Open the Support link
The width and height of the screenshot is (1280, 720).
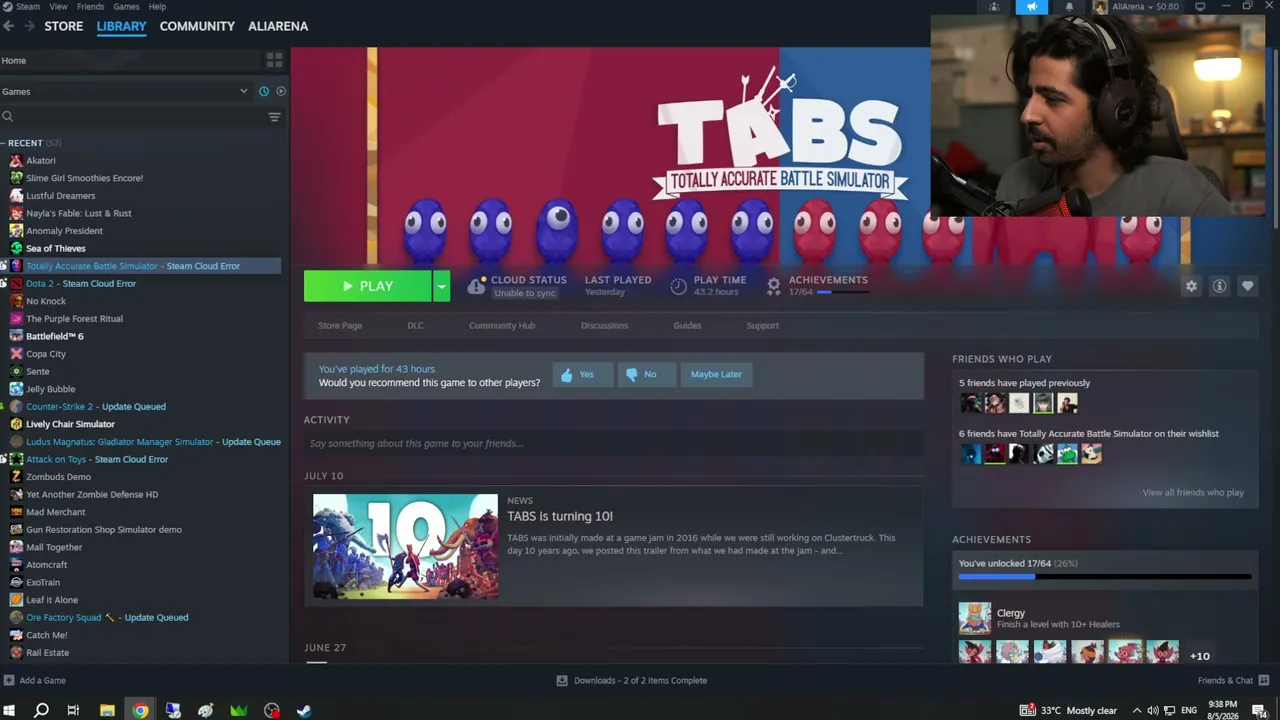click(762, 325)
